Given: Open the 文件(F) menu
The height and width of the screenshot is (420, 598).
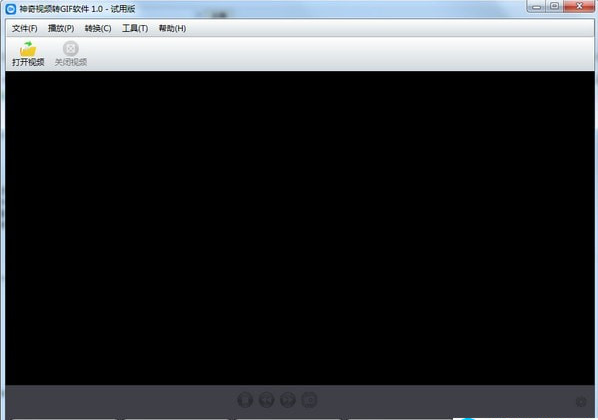Looking at the screenshot, I should (x=24, y=28).
